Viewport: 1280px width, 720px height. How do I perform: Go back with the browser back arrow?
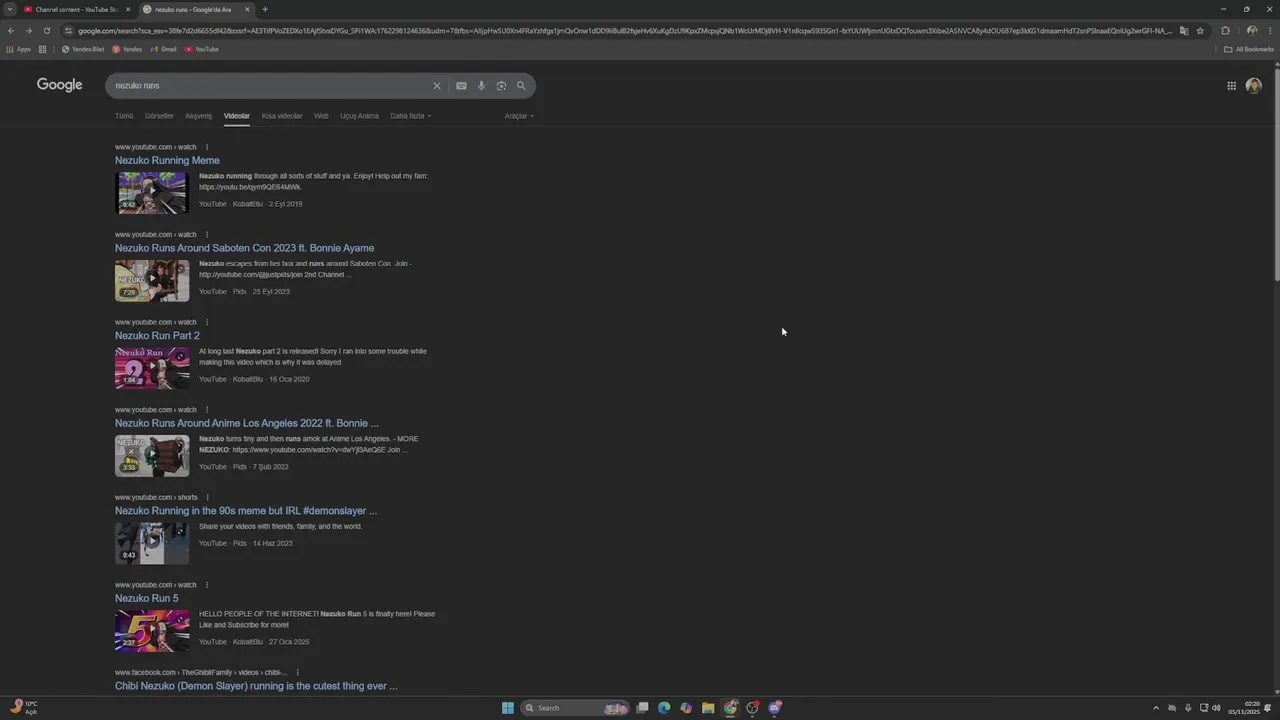pyautogui.click(x=11, y=31)
